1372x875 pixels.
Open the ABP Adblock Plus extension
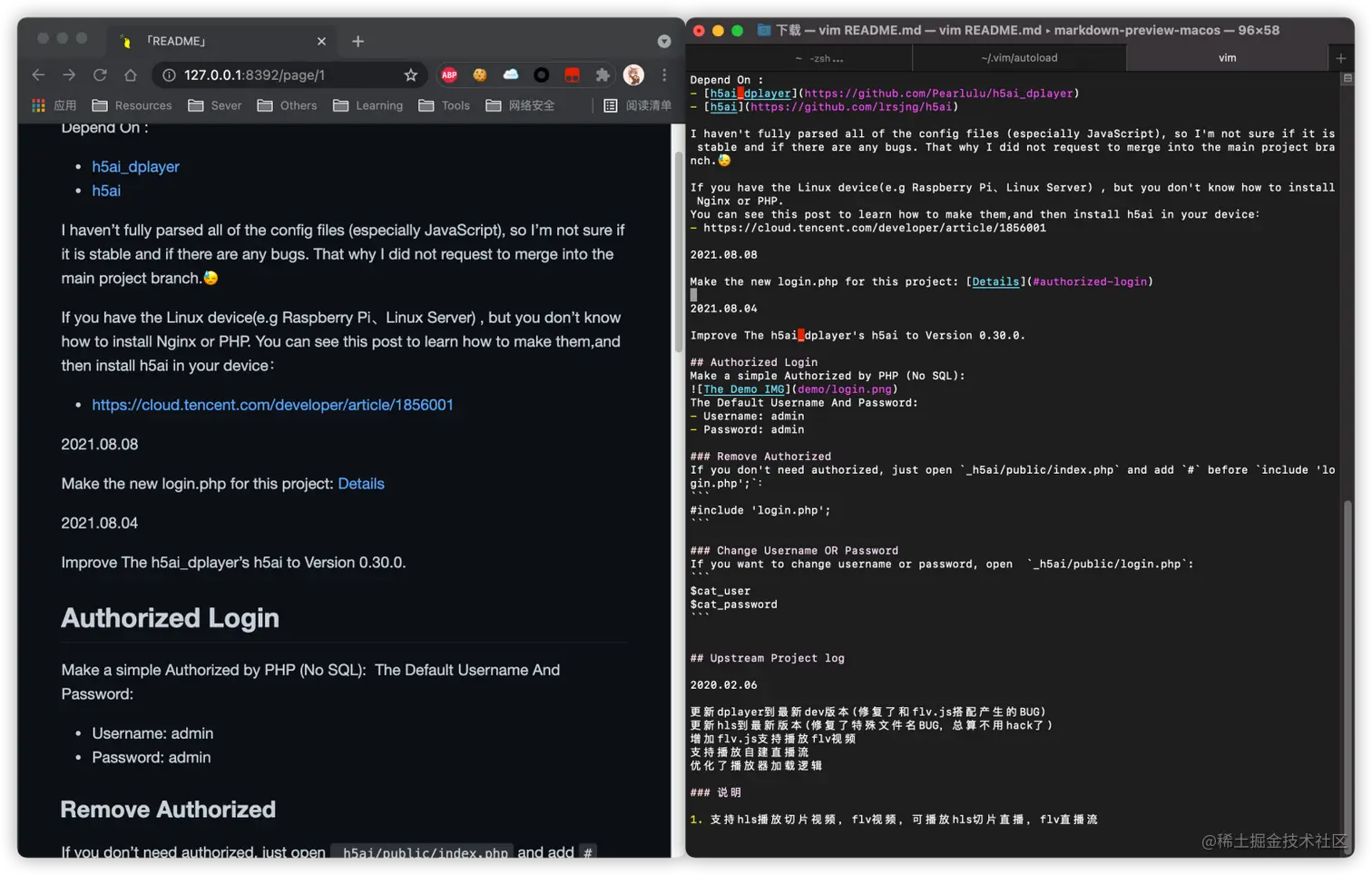[449, 75]
